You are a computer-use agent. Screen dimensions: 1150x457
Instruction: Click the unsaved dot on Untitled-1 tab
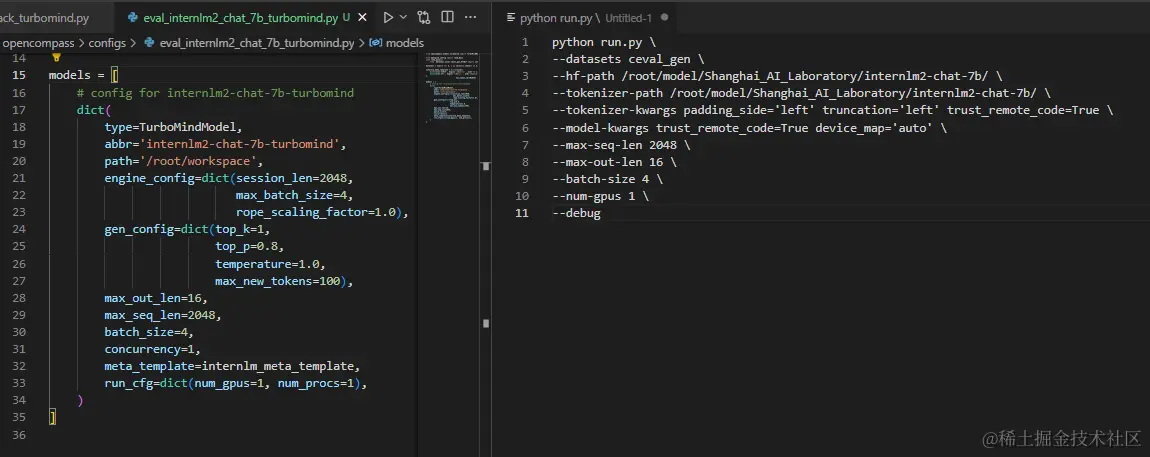(664, 17)
